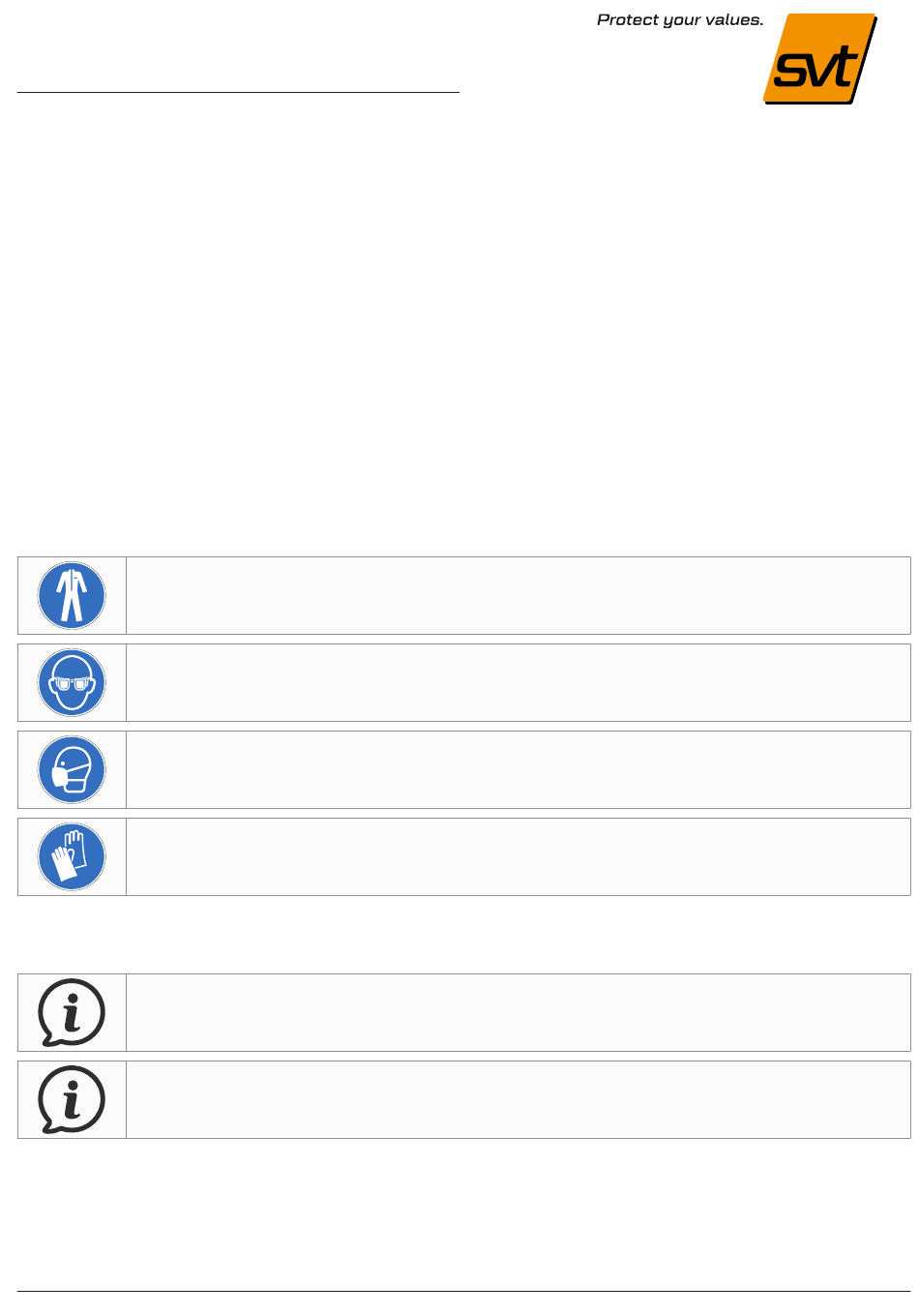919x1316 pixels.
Task: Click the header rule left of the logo
Action: point(238,93)
